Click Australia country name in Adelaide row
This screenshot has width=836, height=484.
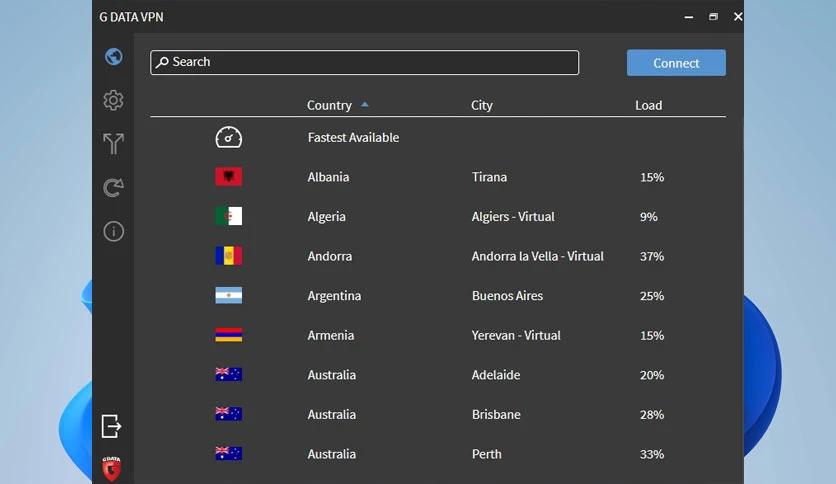coord(332,375)
